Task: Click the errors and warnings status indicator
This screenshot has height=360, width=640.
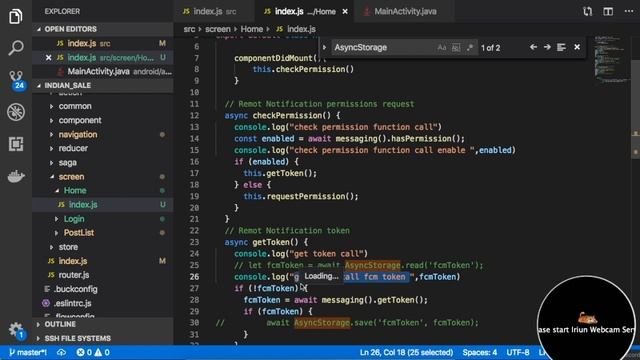Action: [x=93, y=352]
